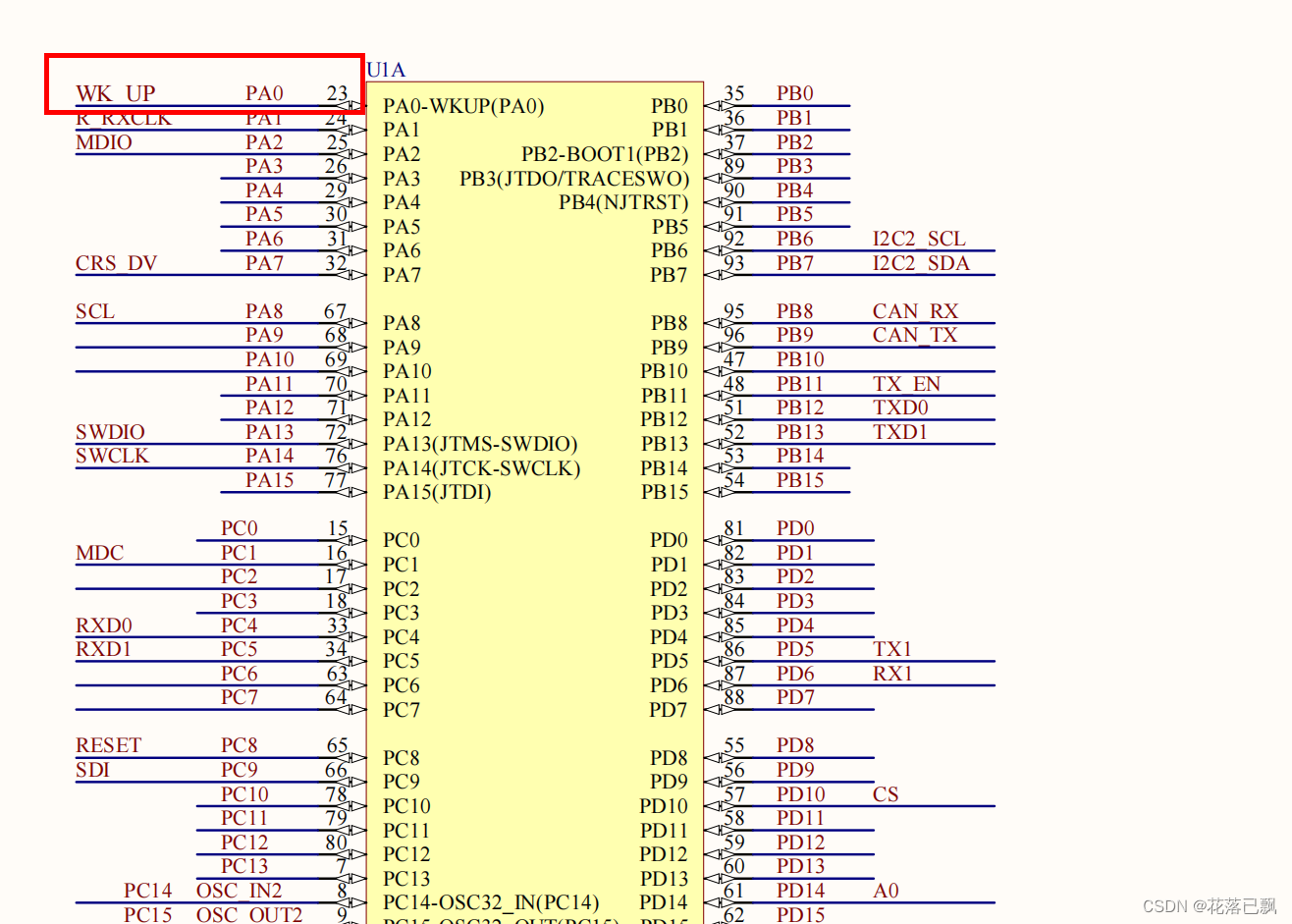Screen dimensions: 1292x924
Task: Select the U1A component designator
Action: [x=386, y=70]
